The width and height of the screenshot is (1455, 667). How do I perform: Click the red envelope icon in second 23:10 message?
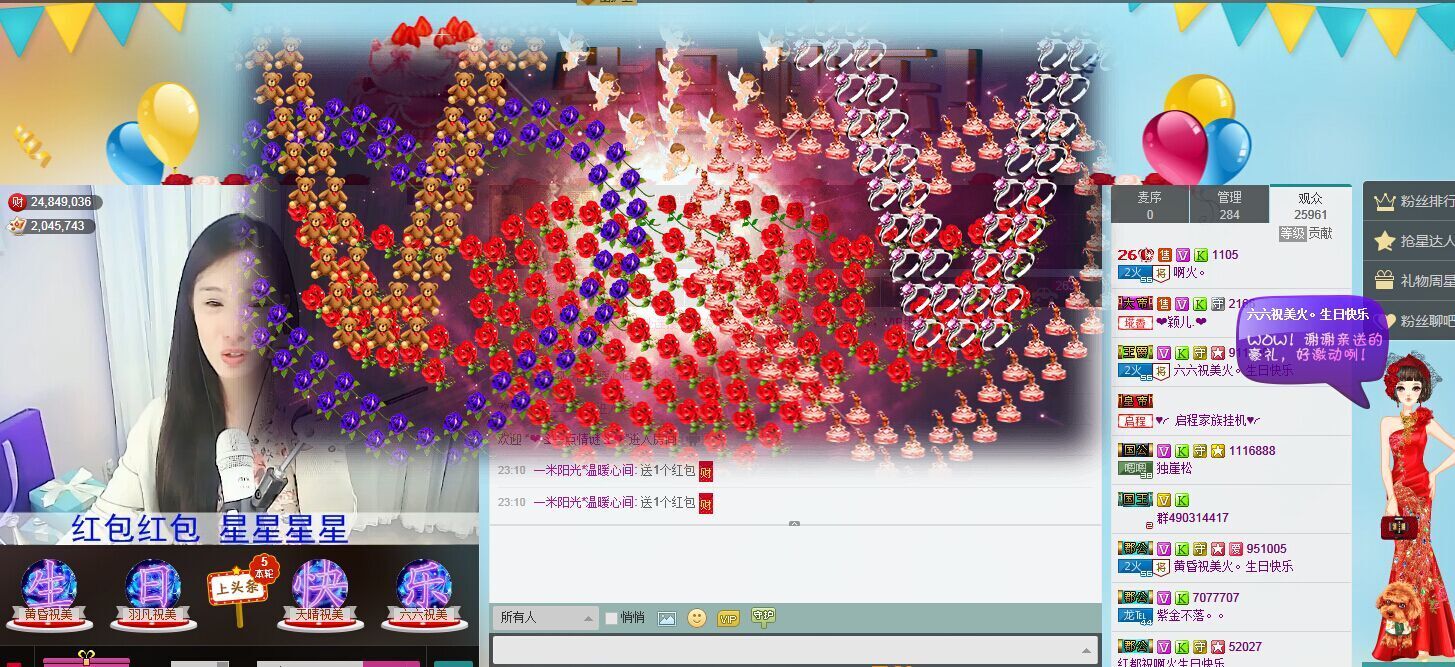[706, 503]
